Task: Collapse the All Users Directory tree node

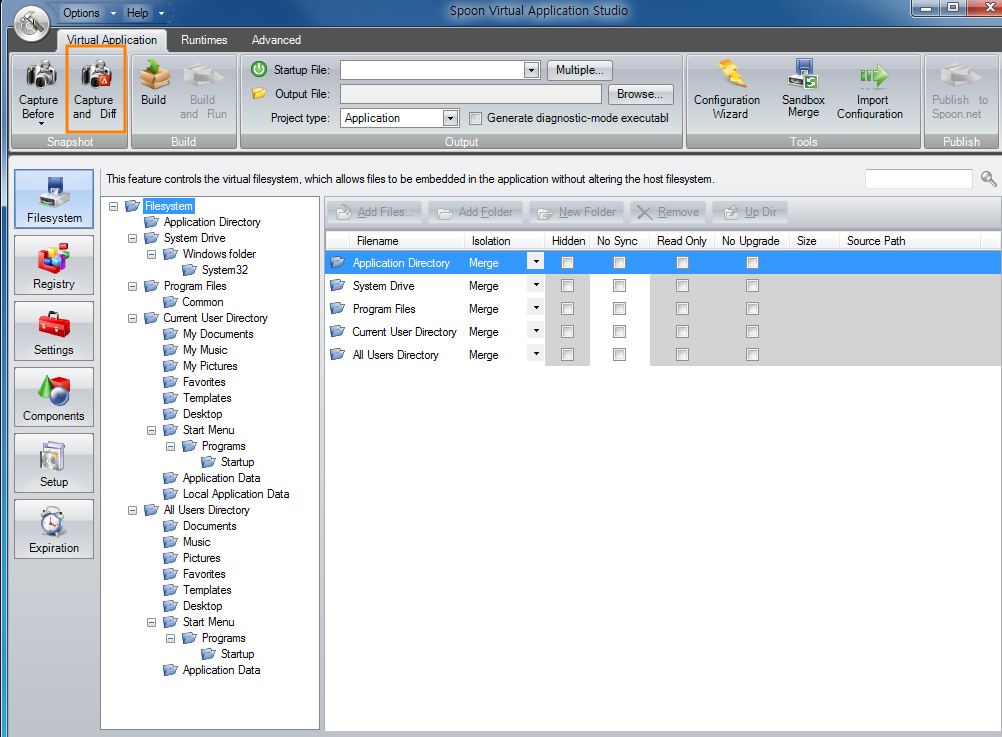Action: pyautogui.click(x=133, y=510)
